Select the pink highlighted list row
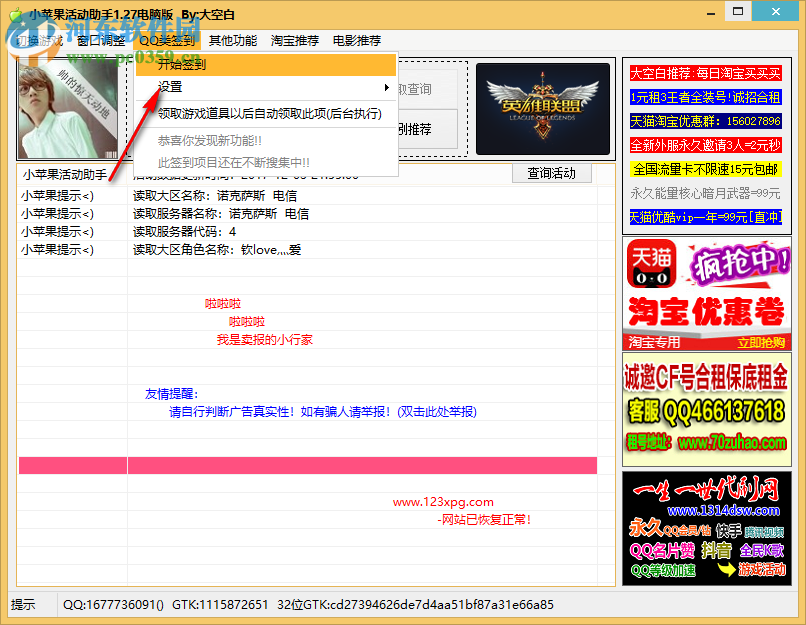The width and height of the screenshot is (806, 625). coord(307,466)
